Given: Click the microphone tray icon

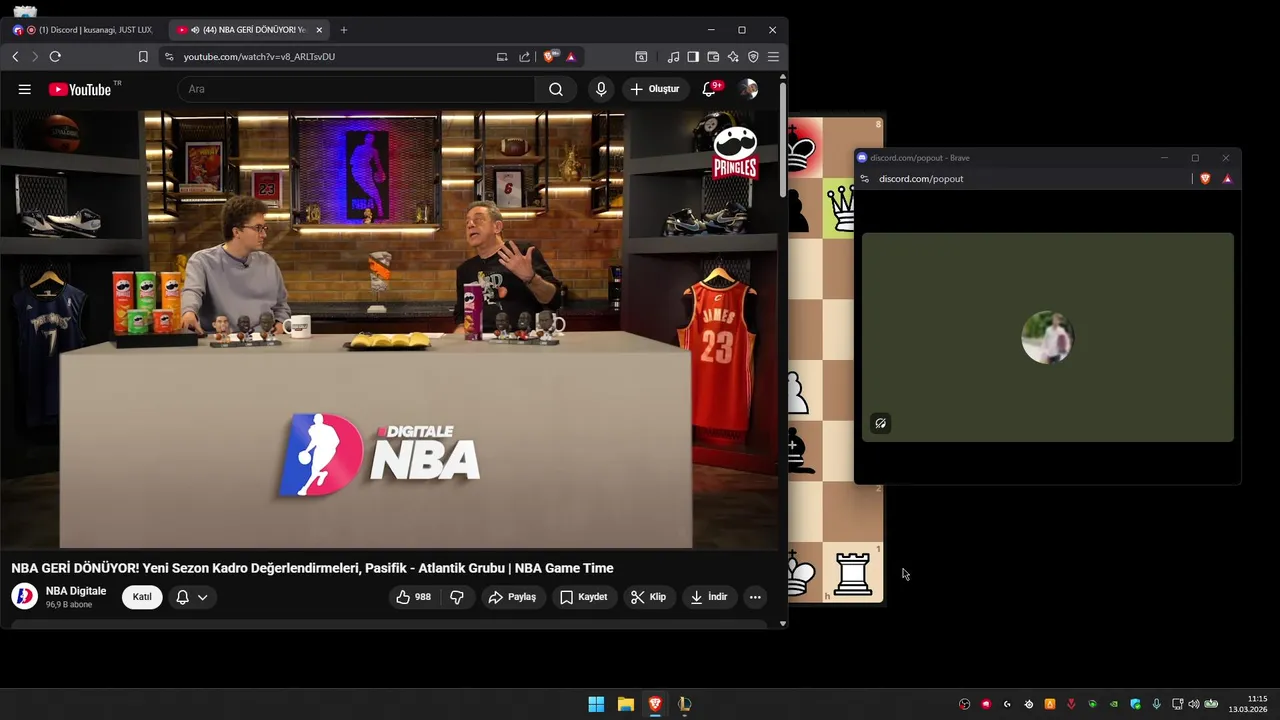Looking at the screenshot, I should coord(1156,704).
